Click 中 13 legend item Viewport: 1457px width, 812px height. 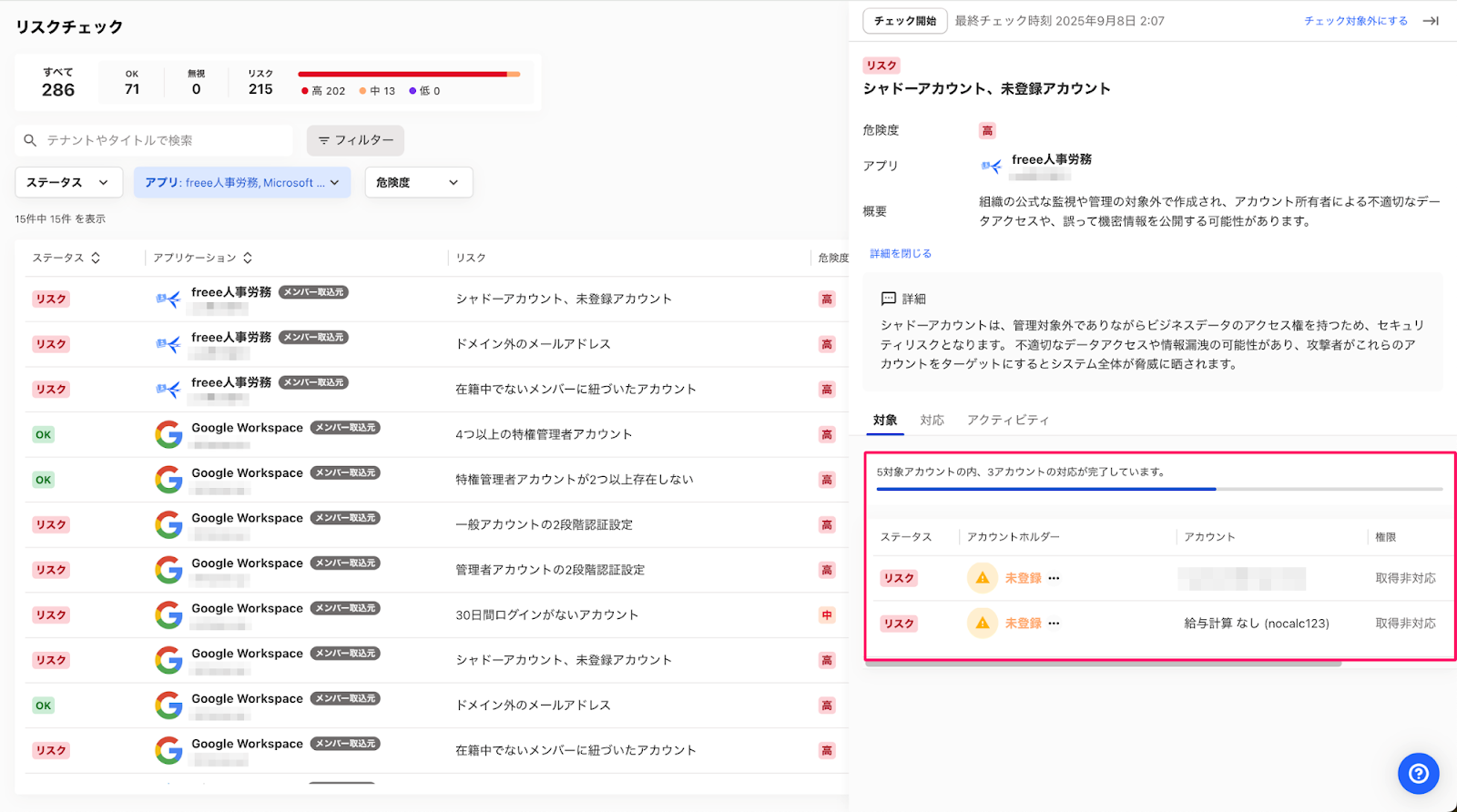[x=377, y=91]
